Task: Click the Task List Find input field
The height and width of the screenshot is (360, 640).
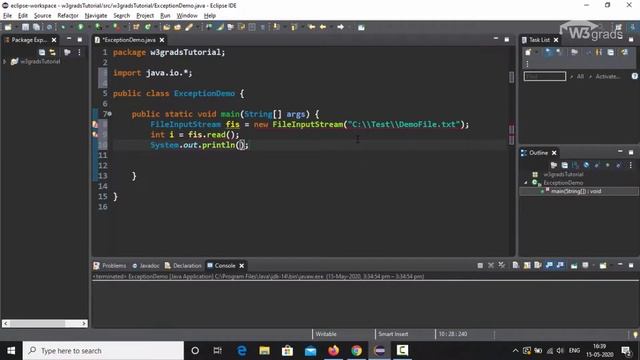Action: [x=545, y=76]
